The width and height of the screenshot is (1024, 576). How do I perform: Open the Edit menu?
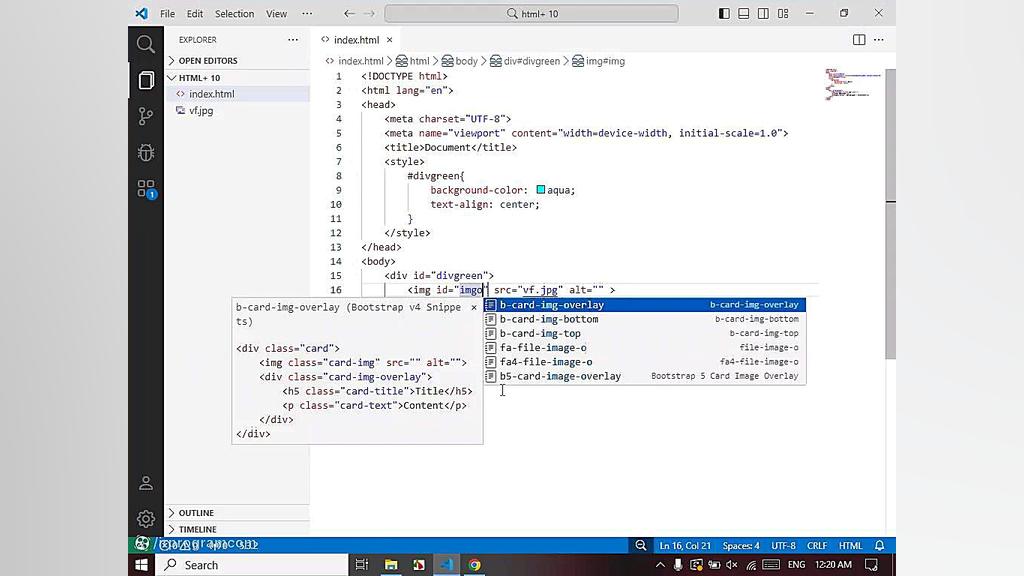point(195,13)
